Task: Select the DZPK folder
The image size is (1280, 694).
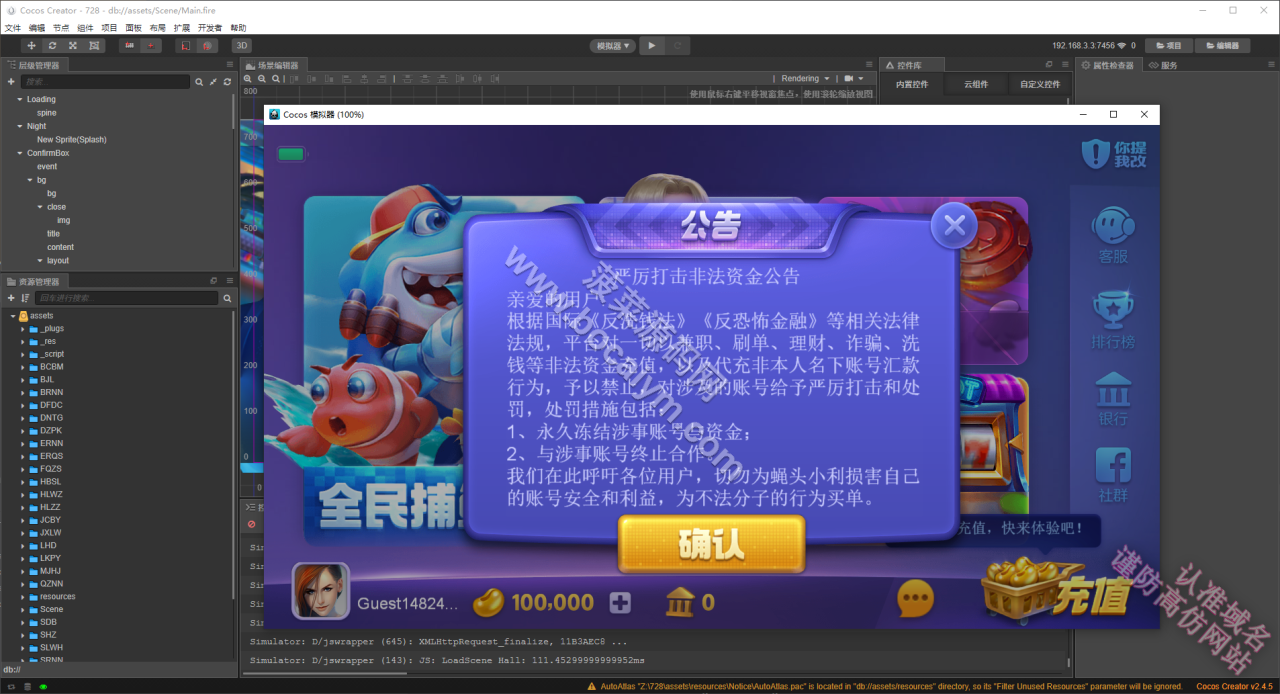Action: [x=51, y=431]
